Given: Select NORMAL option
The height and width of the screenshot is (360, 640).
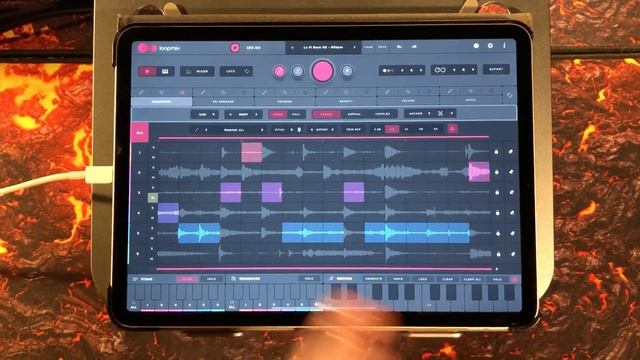Looking at the screenshot, I should [x=354, y=115].
